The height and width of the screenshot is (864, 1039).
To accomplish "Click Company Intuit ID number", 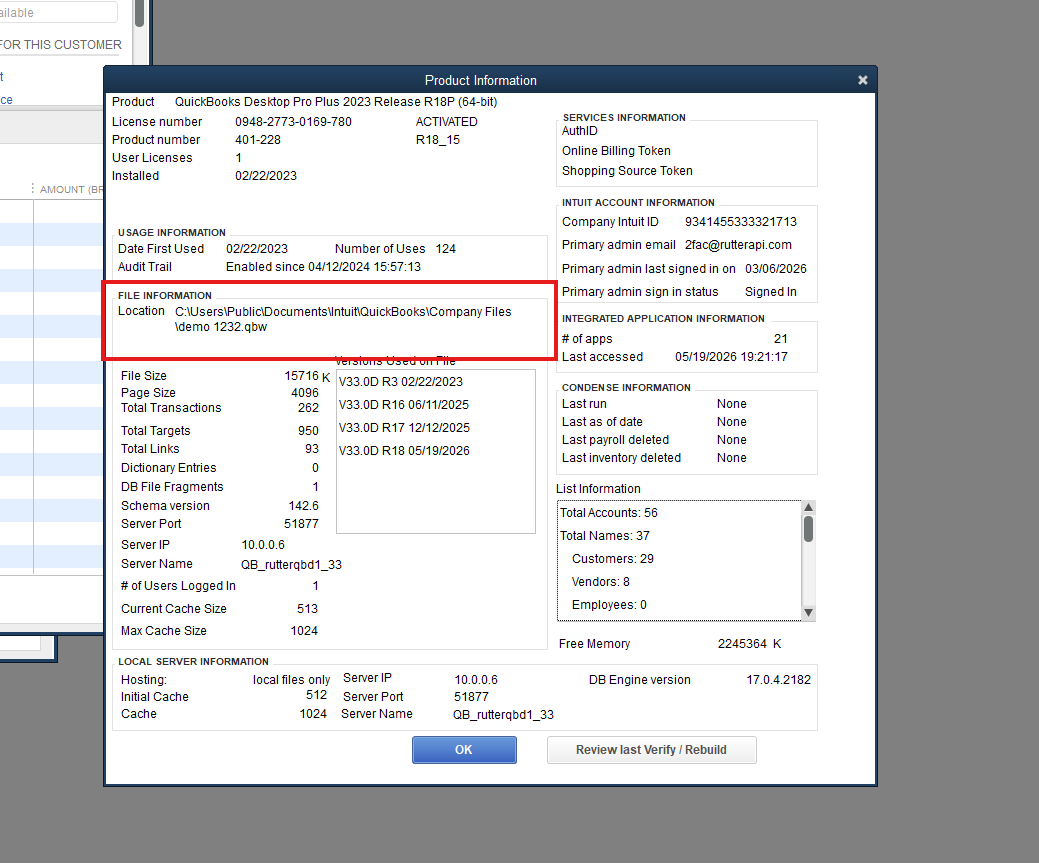I will point(741,222).
